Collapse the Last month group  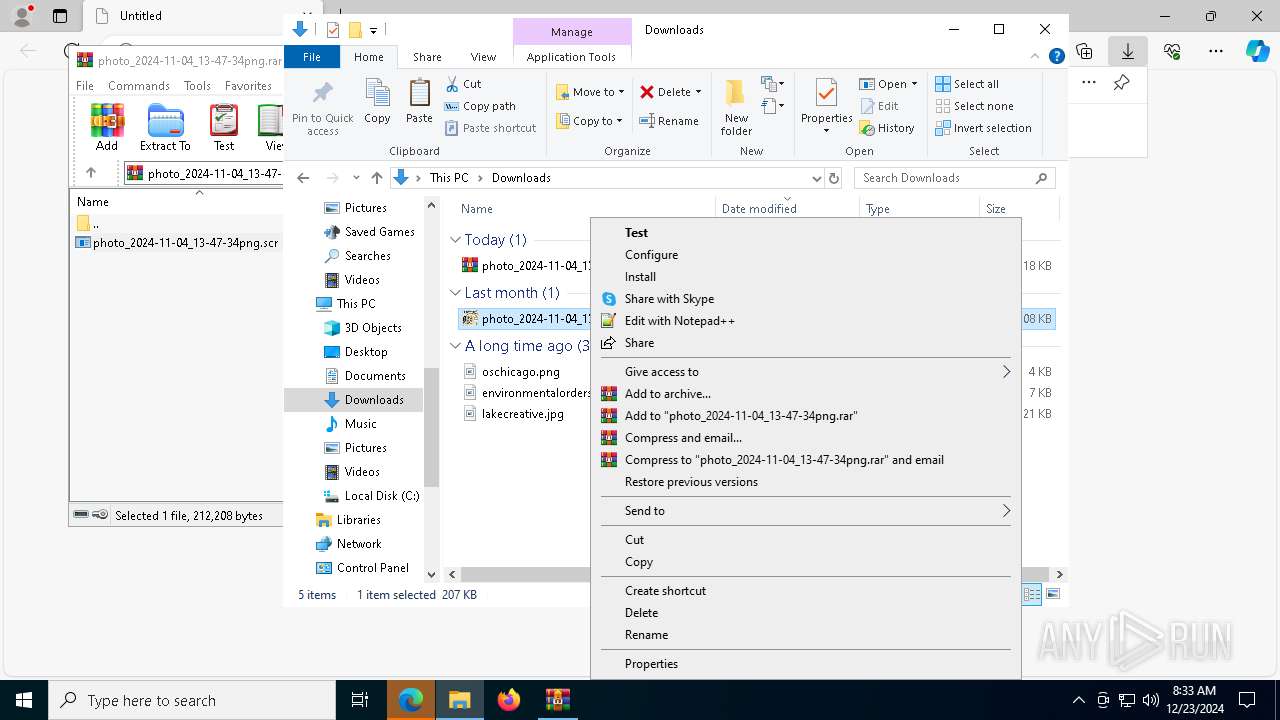(455, 293)
